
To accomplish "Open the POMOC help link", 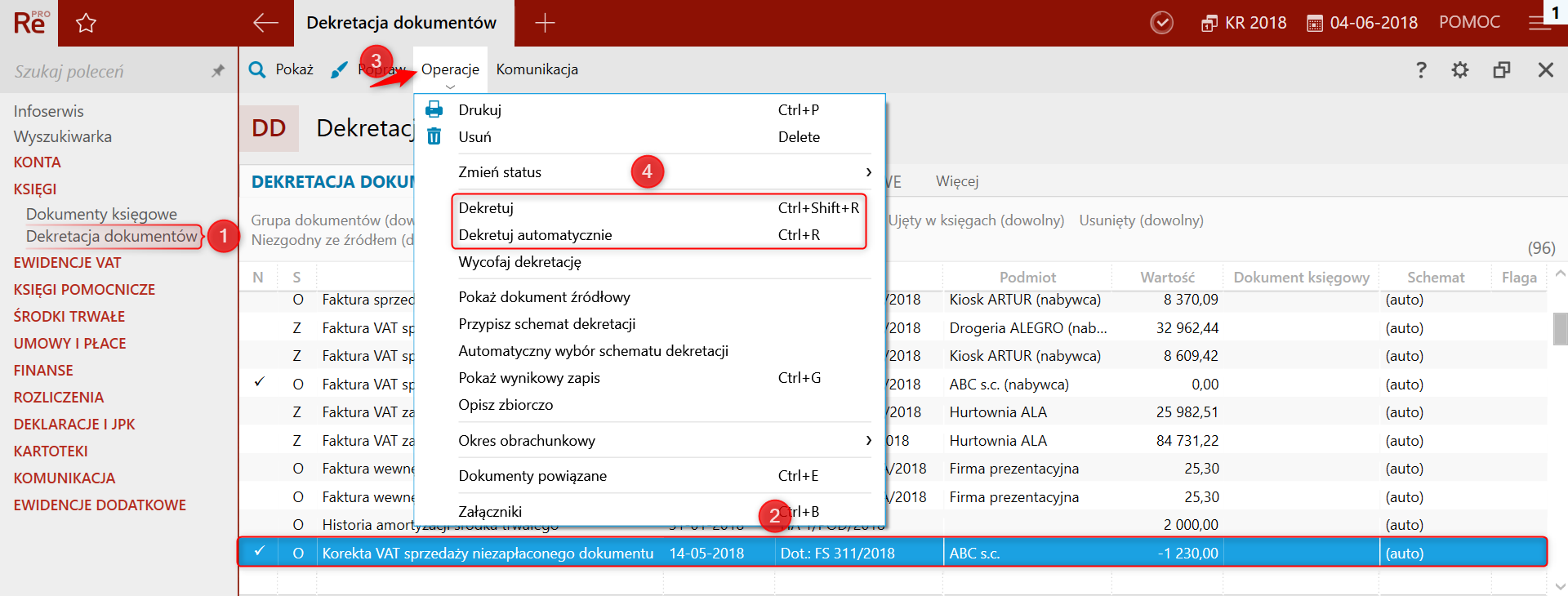I will [1469, 22].
